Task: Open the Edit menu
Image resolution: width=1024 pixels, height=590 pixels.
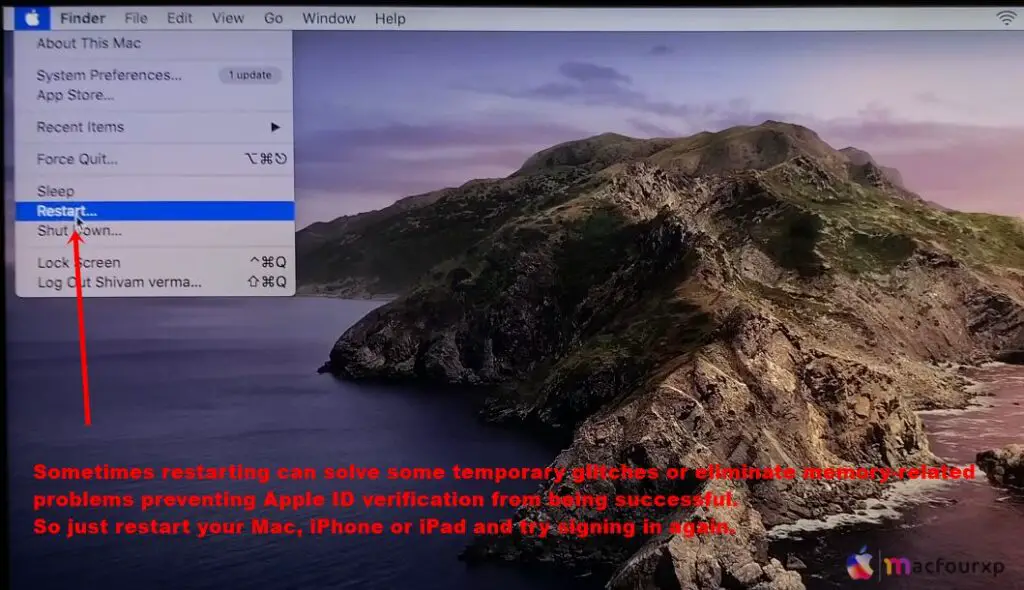Action: pyautogui.click(x=179, y=17)
